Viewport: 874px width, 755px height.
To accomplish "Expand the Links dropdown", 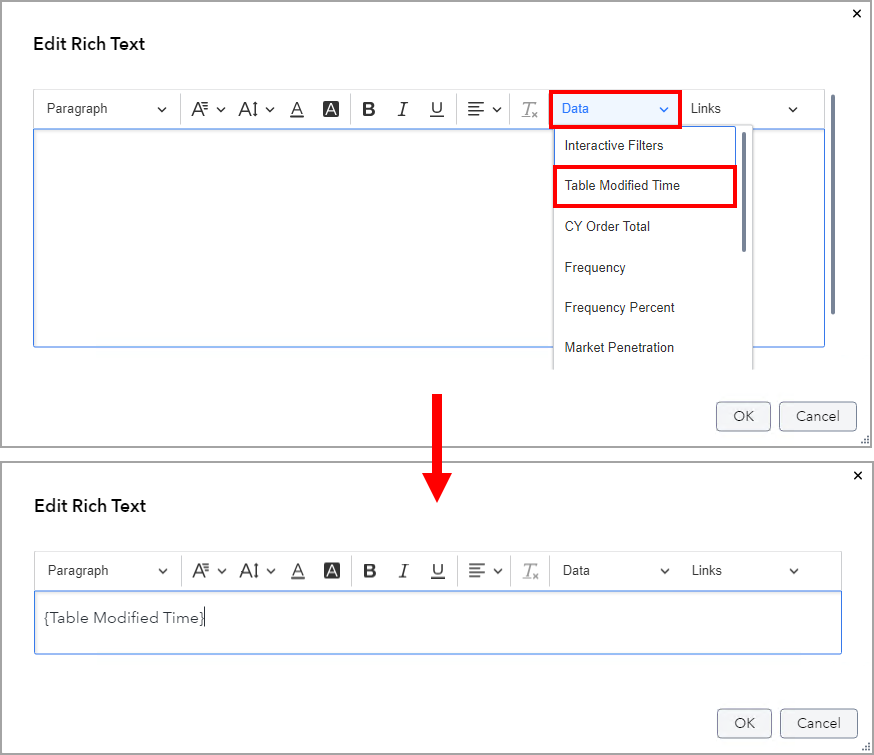I will click(745, 109).
